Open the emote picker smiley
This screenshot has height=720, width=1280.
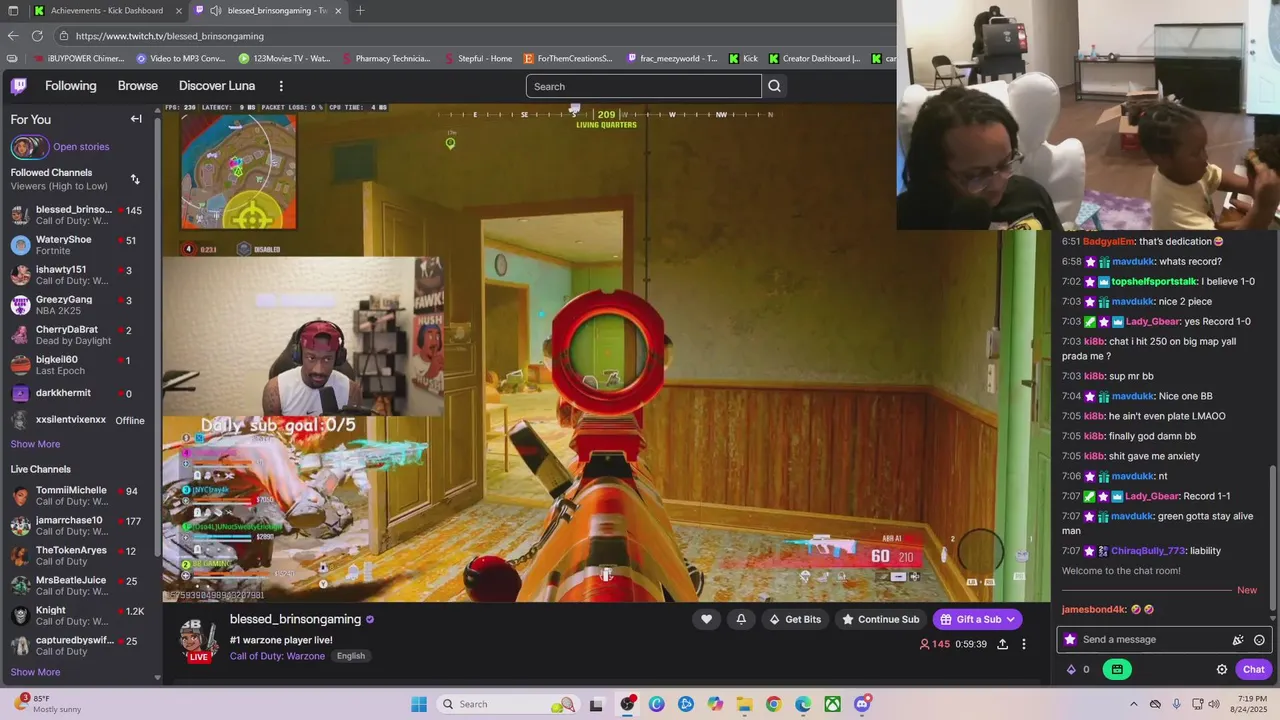click(1259, 640)
